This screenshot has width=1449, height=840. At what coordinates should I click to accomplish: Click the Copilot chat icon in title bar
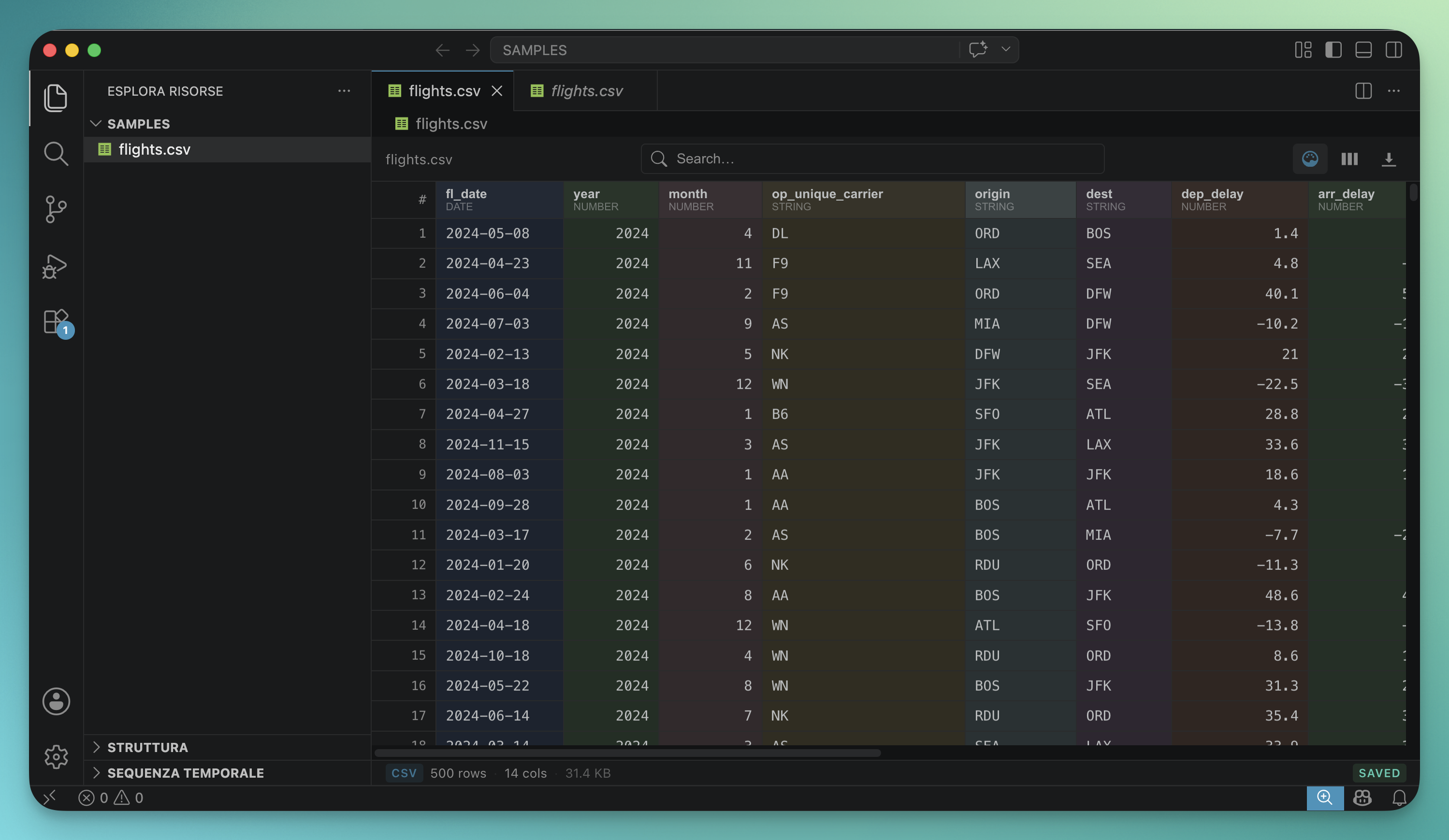tap(978, 49)
